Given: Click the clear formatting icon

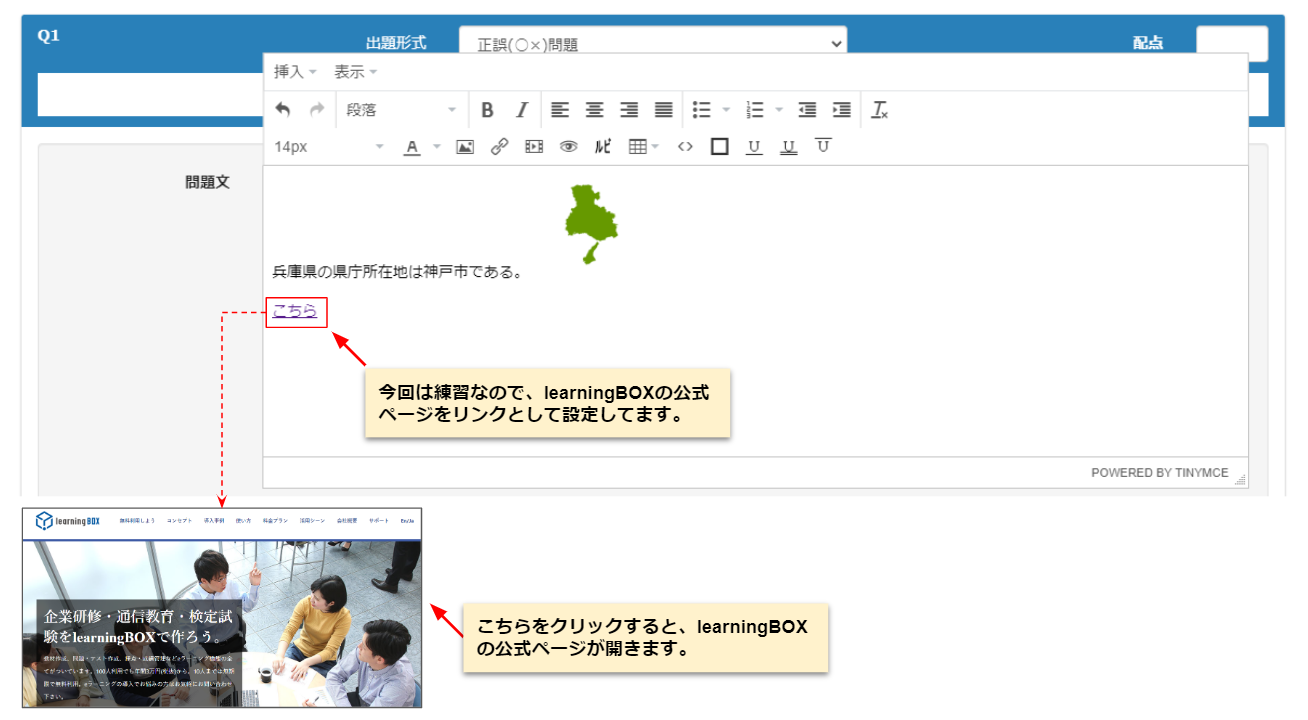Looking at the screenshot, I should point(879,110).
